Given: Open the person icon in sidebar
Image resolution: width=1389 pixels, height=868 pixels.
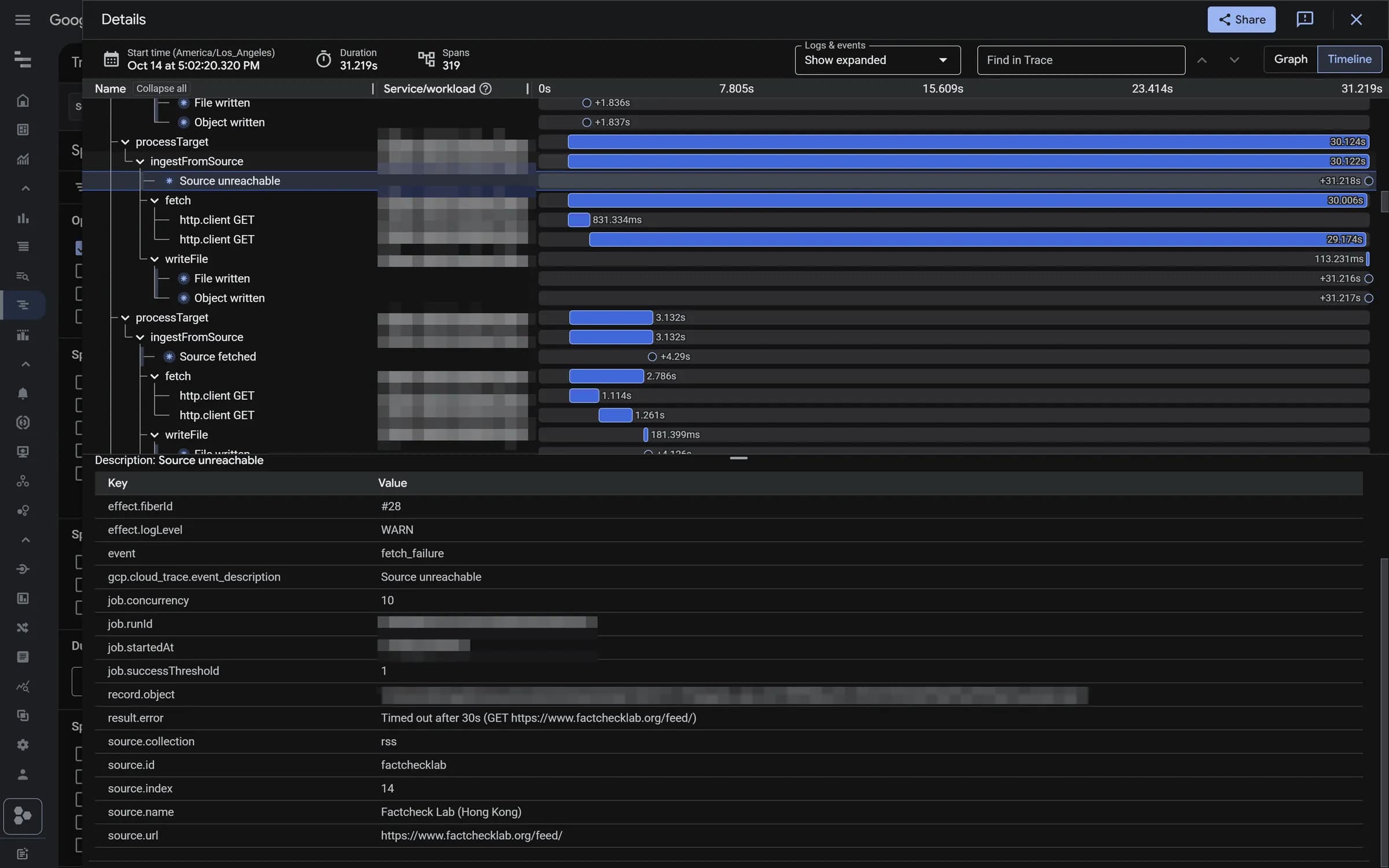Looking at the screenshot, I should click(23, 774).
